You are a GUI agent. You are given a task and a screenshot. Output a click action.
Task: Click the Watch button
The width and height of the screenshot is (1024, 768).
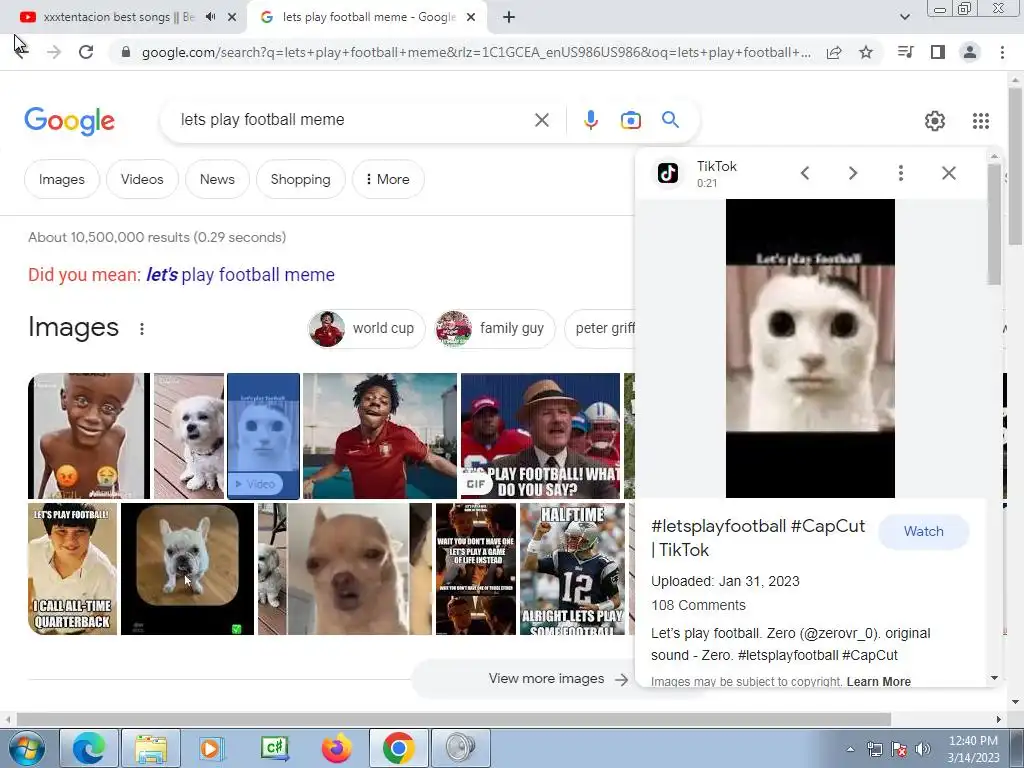(923, 532)
